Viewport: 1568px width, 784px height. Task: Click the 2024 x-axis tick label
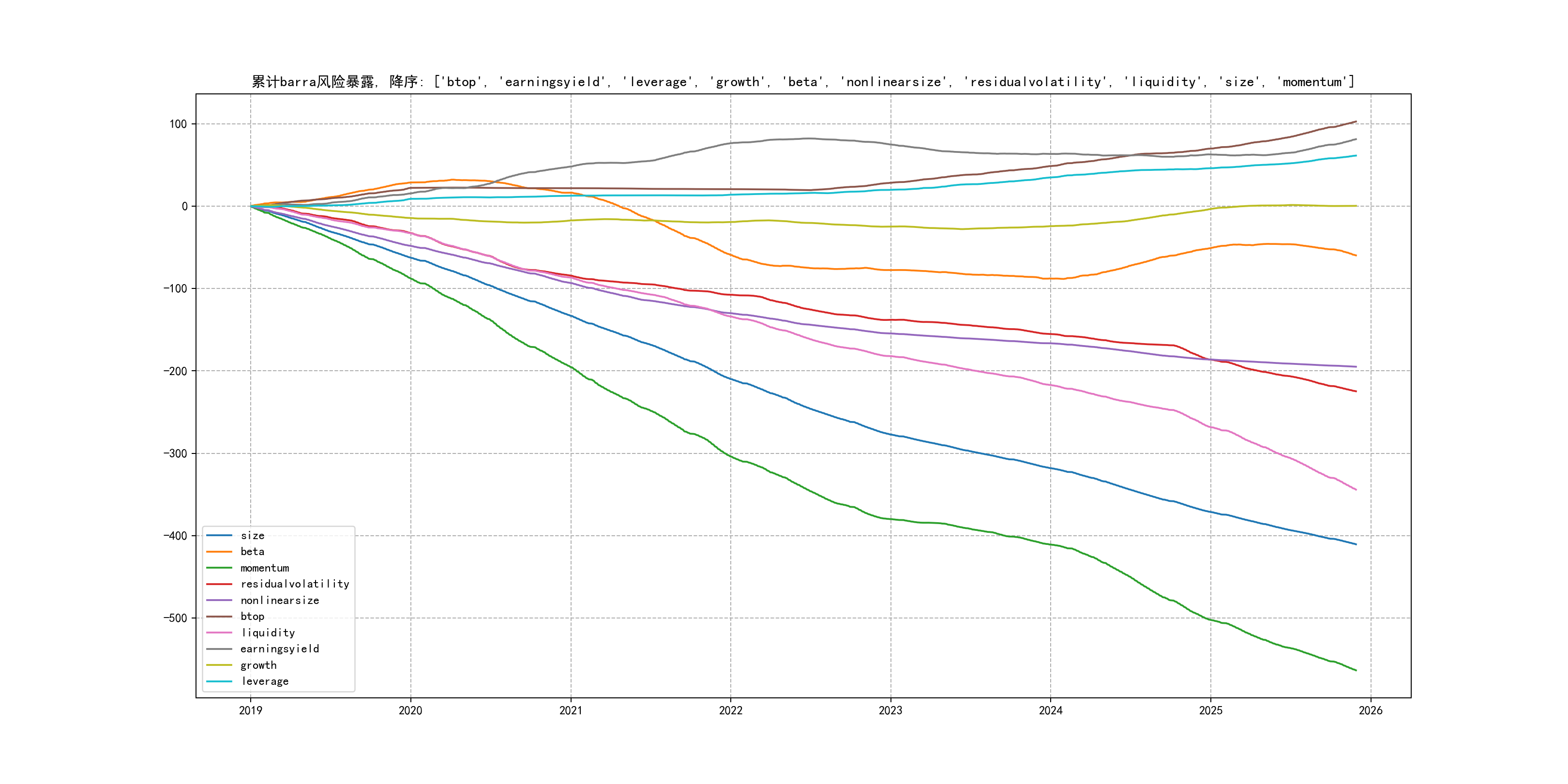pos(1050,710)
